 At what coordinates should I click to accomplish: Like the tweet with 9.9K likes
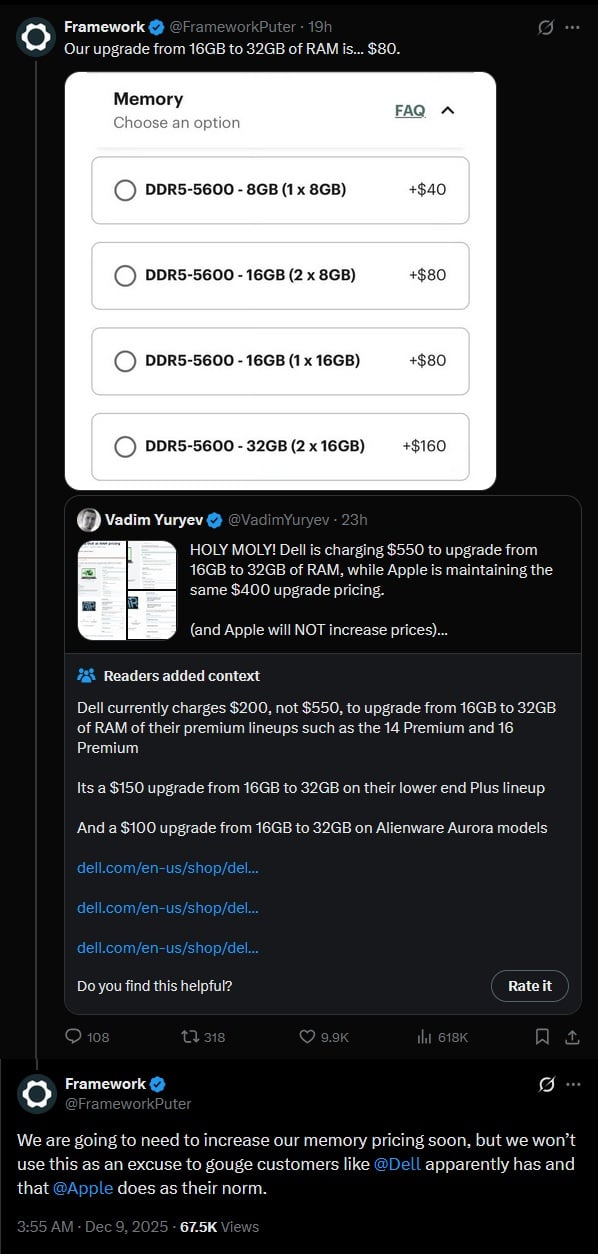(308, 1037)
